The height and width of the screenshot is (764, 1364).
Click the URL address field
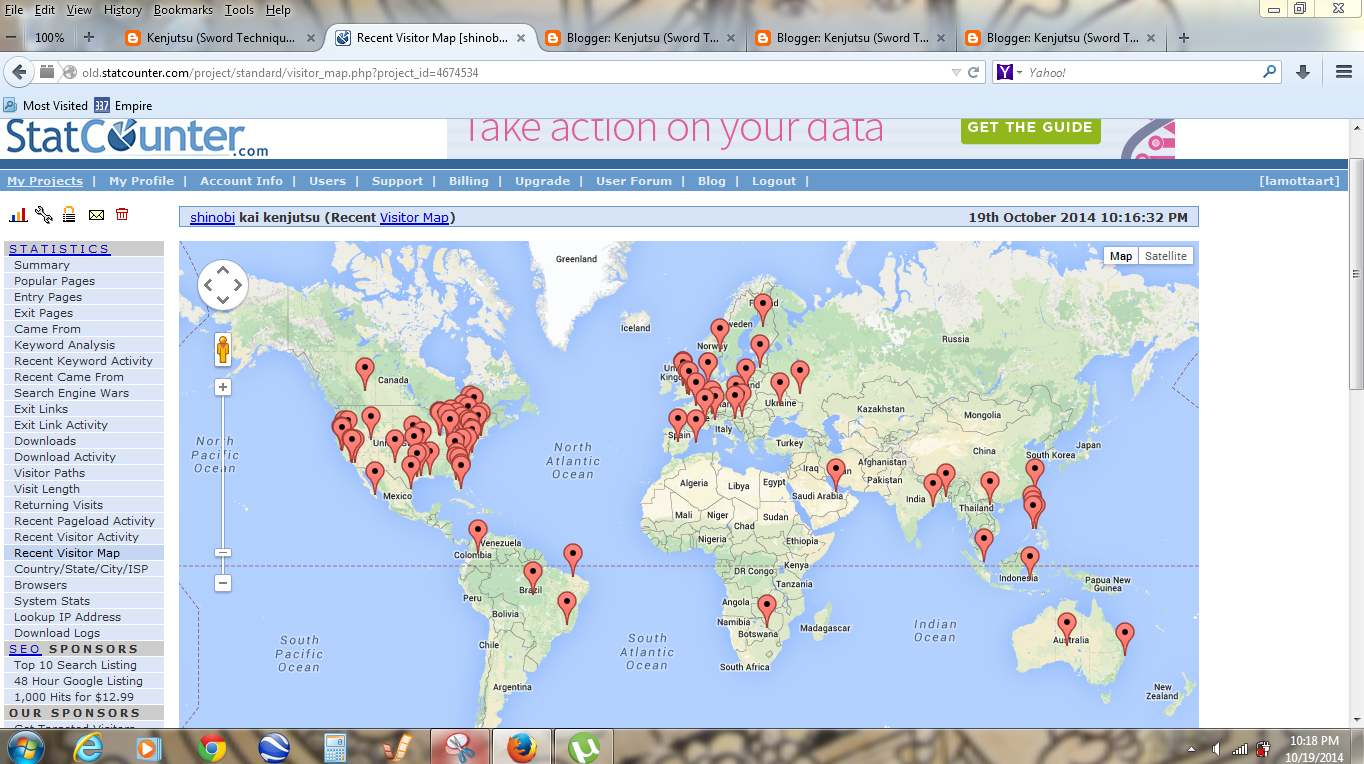click(x=510, y=72)
